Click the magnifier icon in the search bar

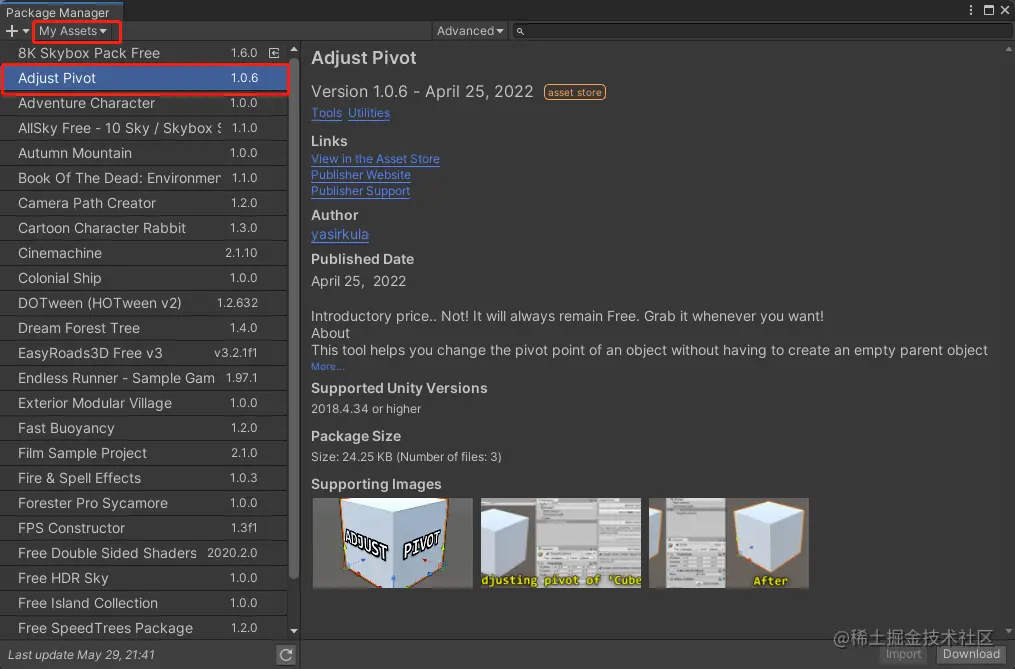coord(519,31)
